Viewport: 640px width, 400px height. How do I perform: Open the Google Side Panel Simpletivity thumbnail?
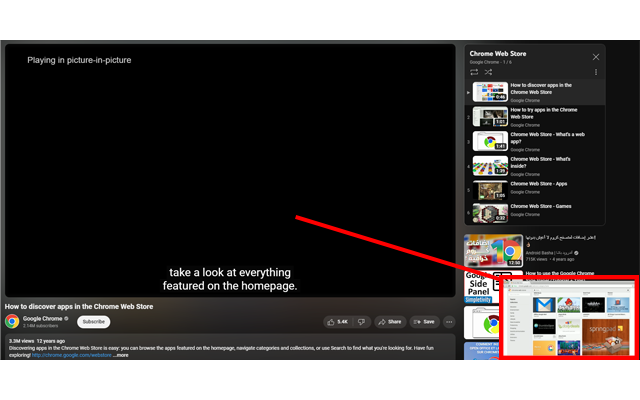pyautogui.click(x=482, y=287)
